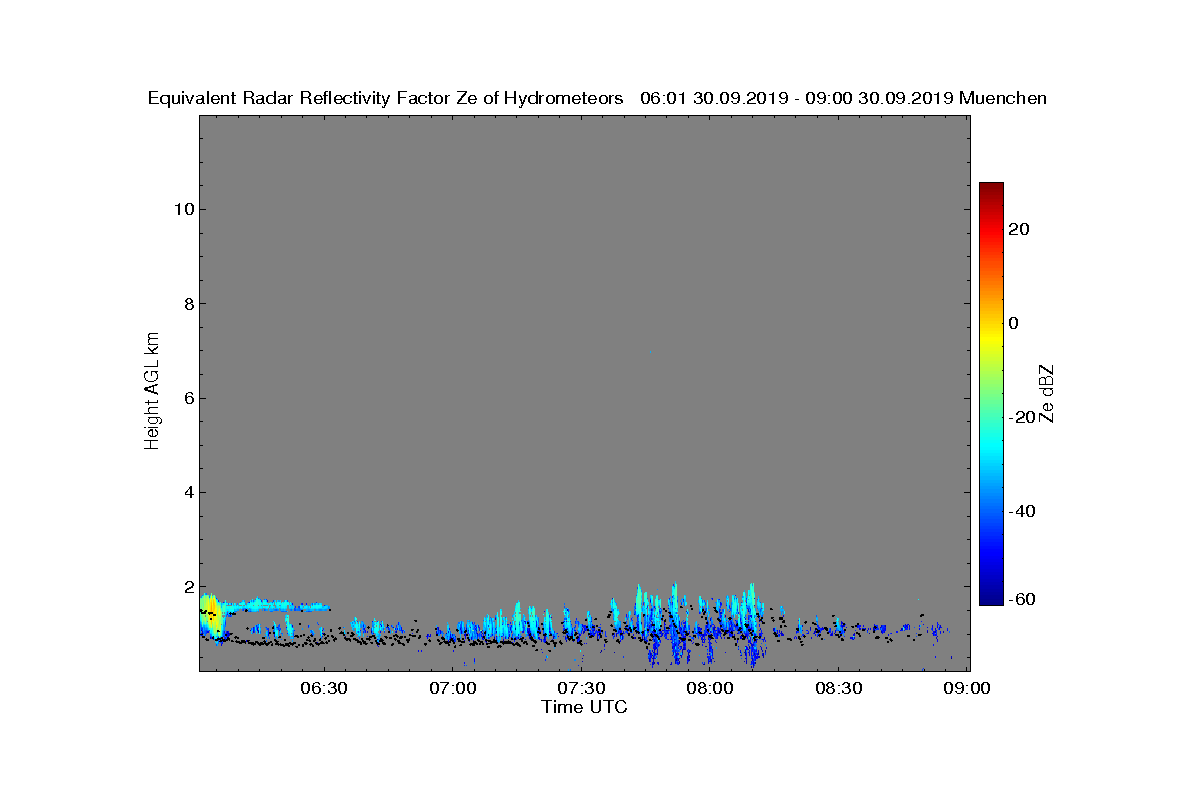Click the colorbar value -60
This screenshot has height=800, width=1200.
[1019, 599]
